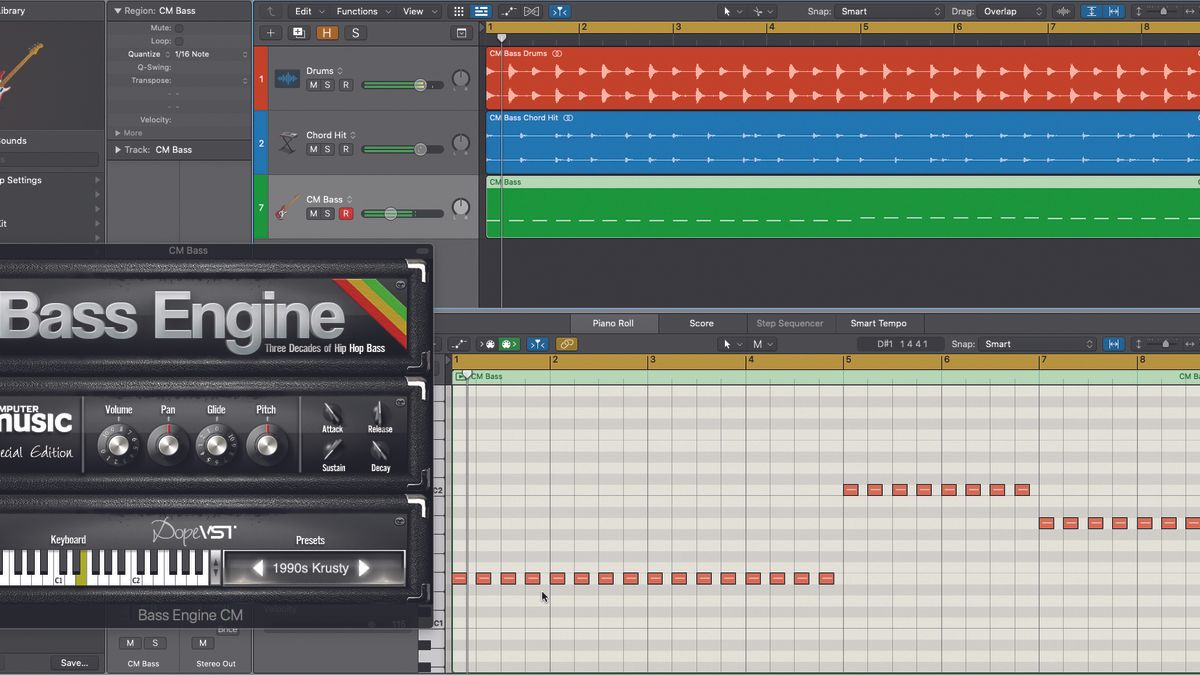Enable the chain/link icon in the Piano Roll toolbar
1200x675 pixels.
567,343
